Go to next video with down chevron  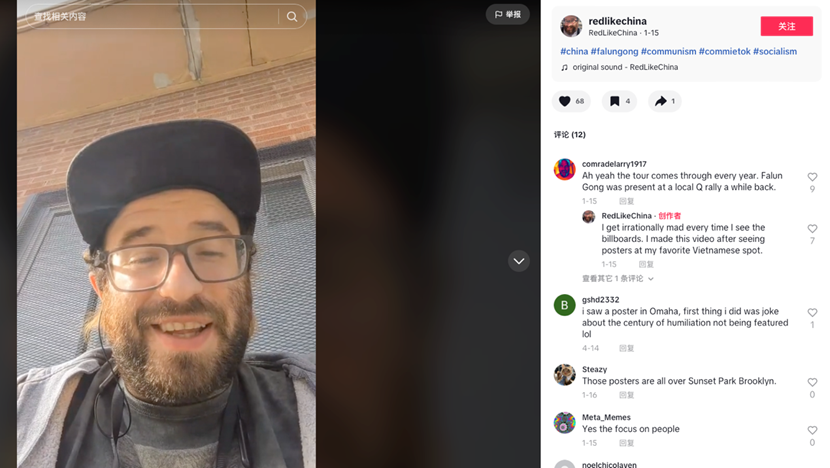[519, 261]
